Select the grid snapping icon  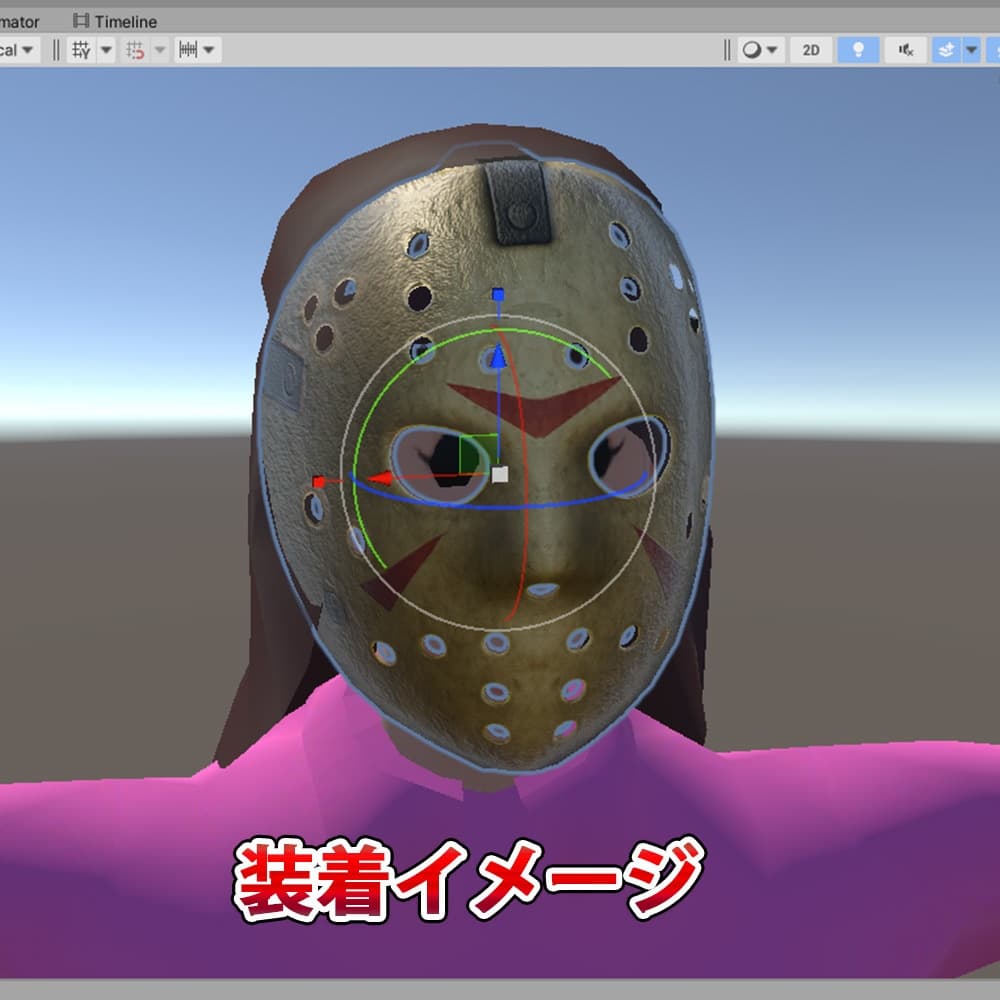[x=137, y=49]
